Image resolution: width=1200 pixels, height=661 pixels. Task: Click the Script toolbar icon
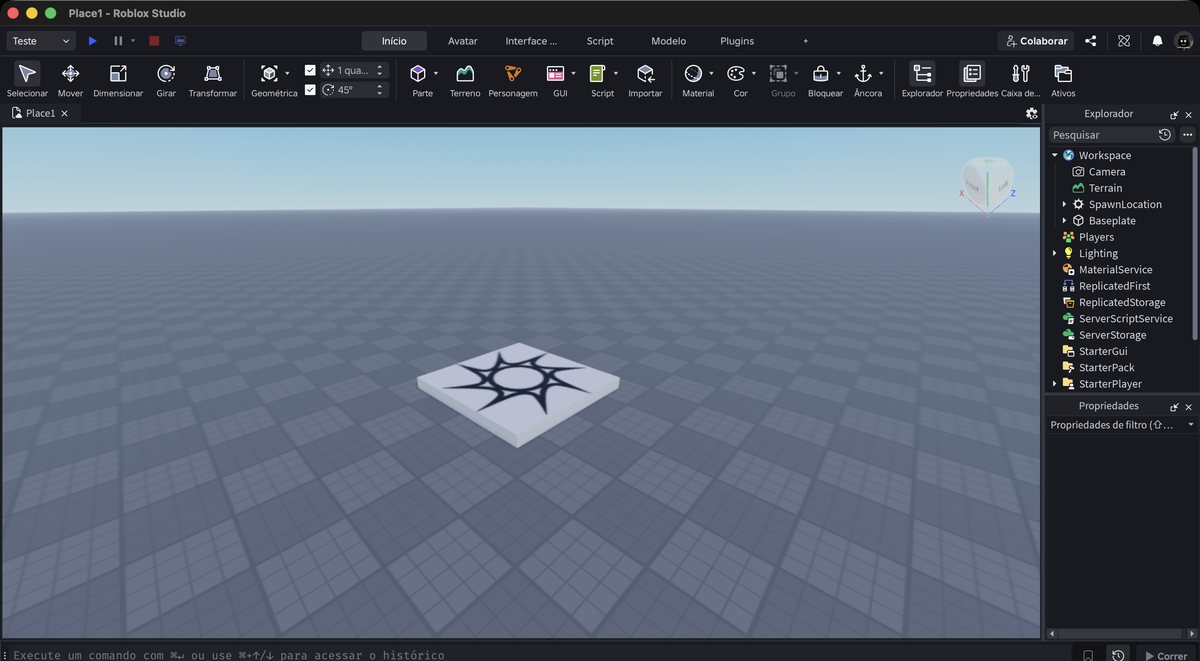(x=598, y=74)
